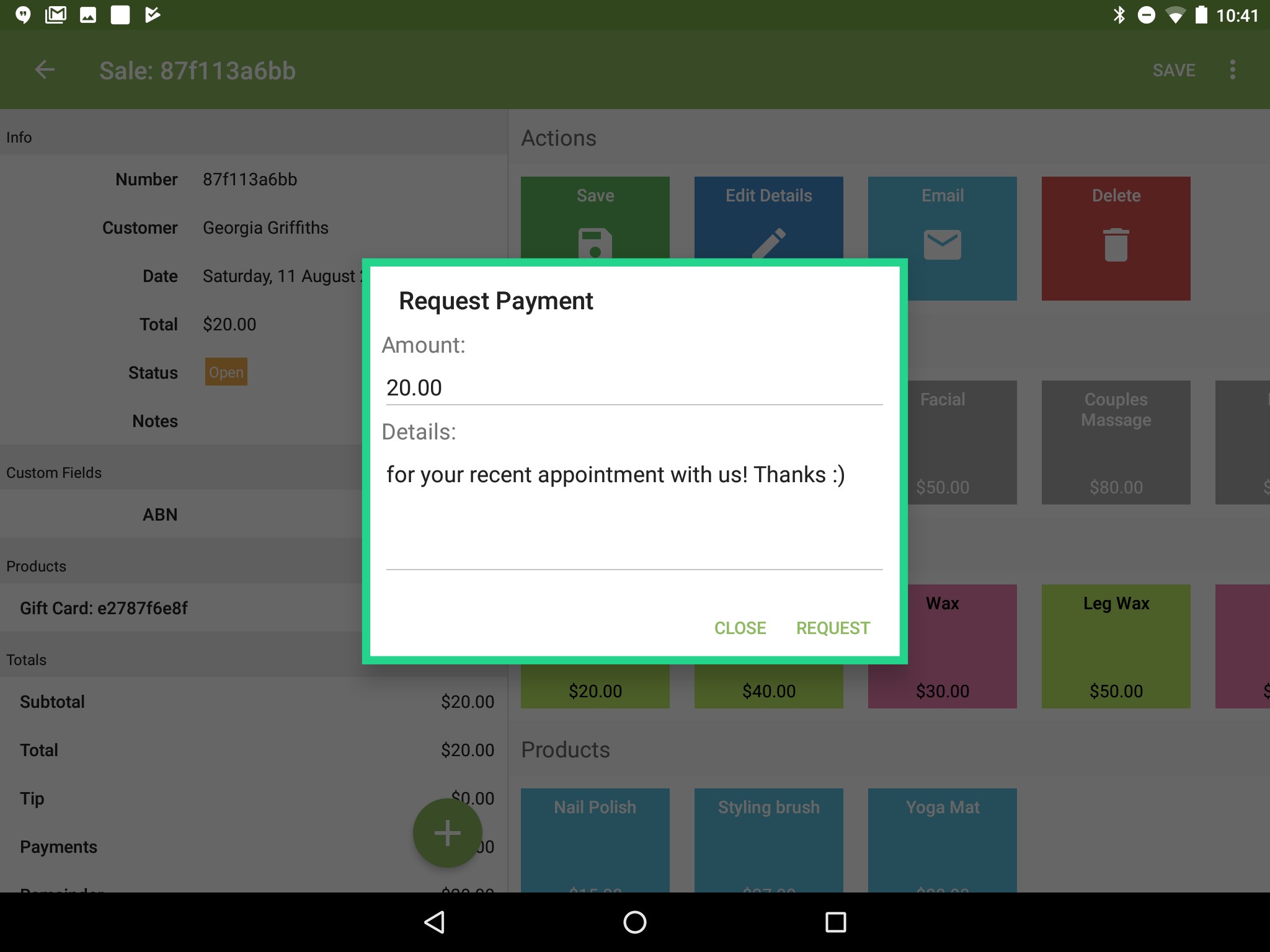Tap the Play Store notification icon
This screenshot has height=952, width=1270.
click(153, 15)
